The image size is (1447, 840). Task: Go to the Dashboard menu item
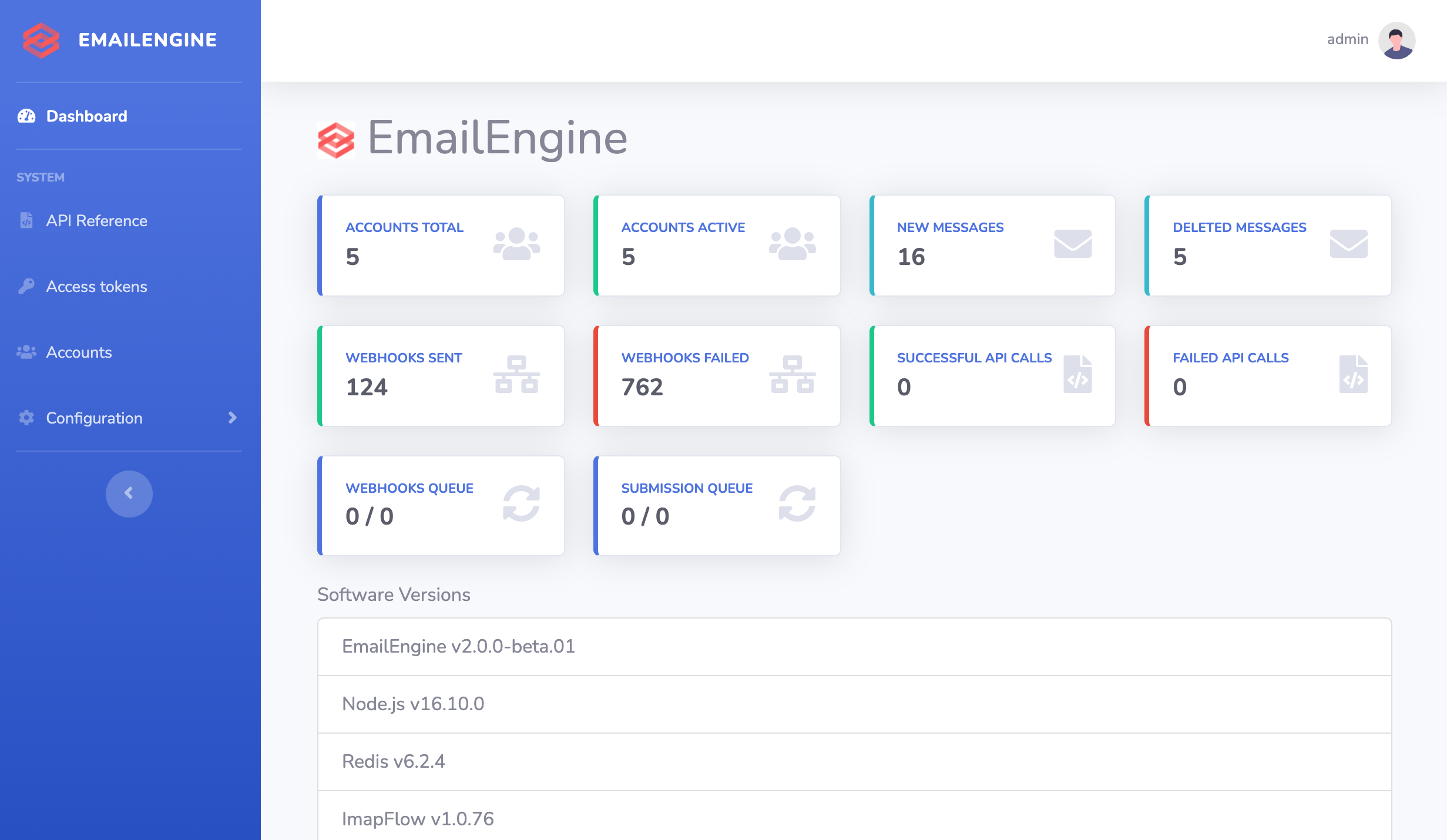point(87,116)
